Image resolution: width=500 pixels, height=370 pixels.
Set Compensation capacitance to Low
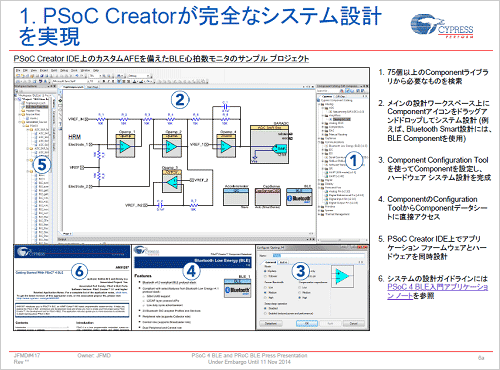point(300,287)
